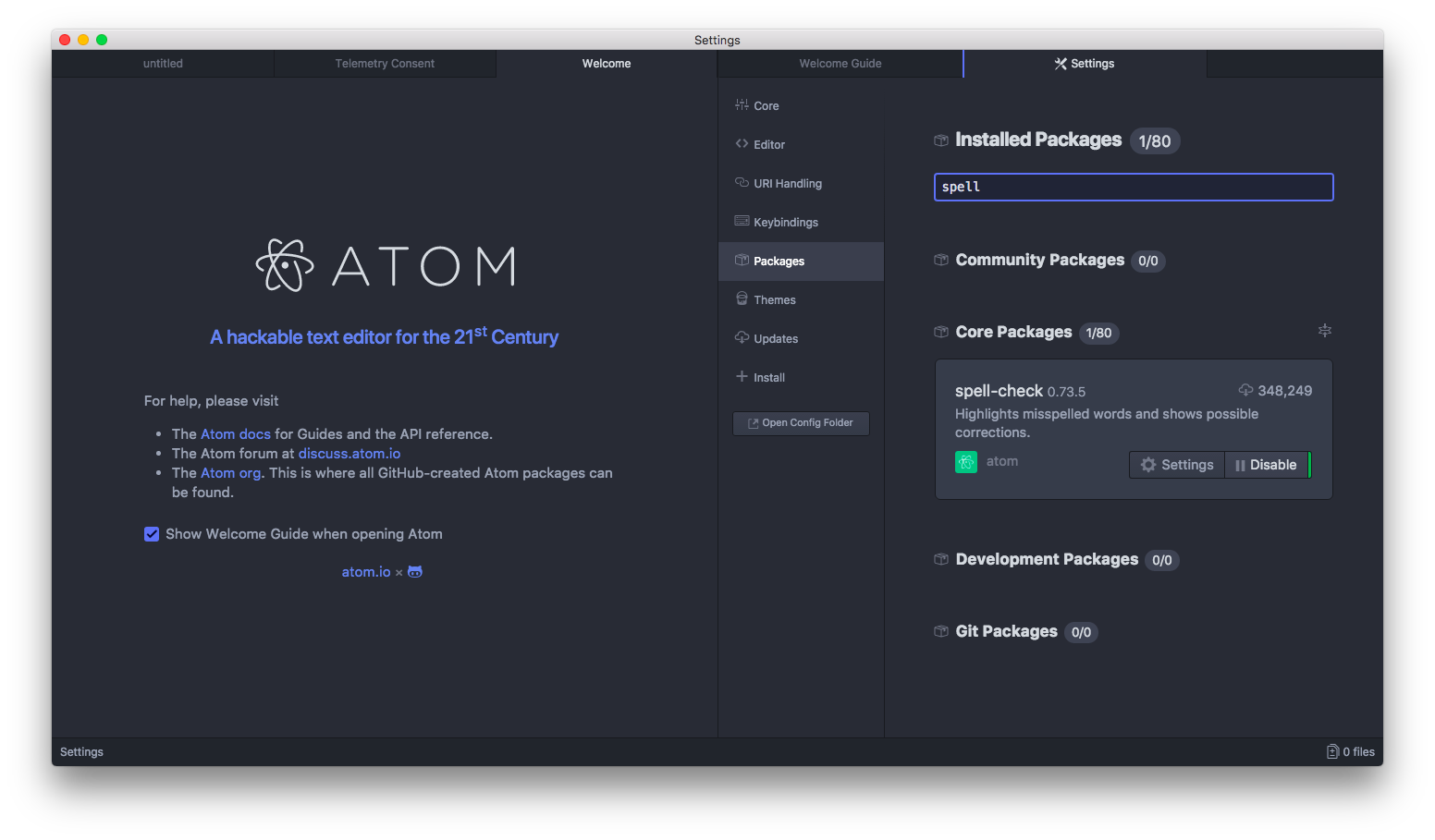1435x840 pixels.
Task: Click the Settings label in status bar
Action: [81, 752]
